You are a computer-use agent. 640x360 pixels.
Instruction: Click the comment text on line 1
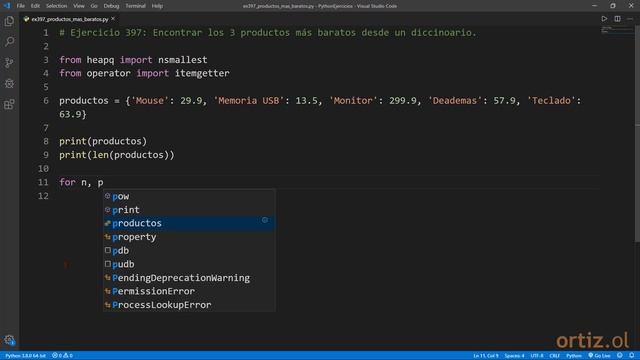(268, 32)
